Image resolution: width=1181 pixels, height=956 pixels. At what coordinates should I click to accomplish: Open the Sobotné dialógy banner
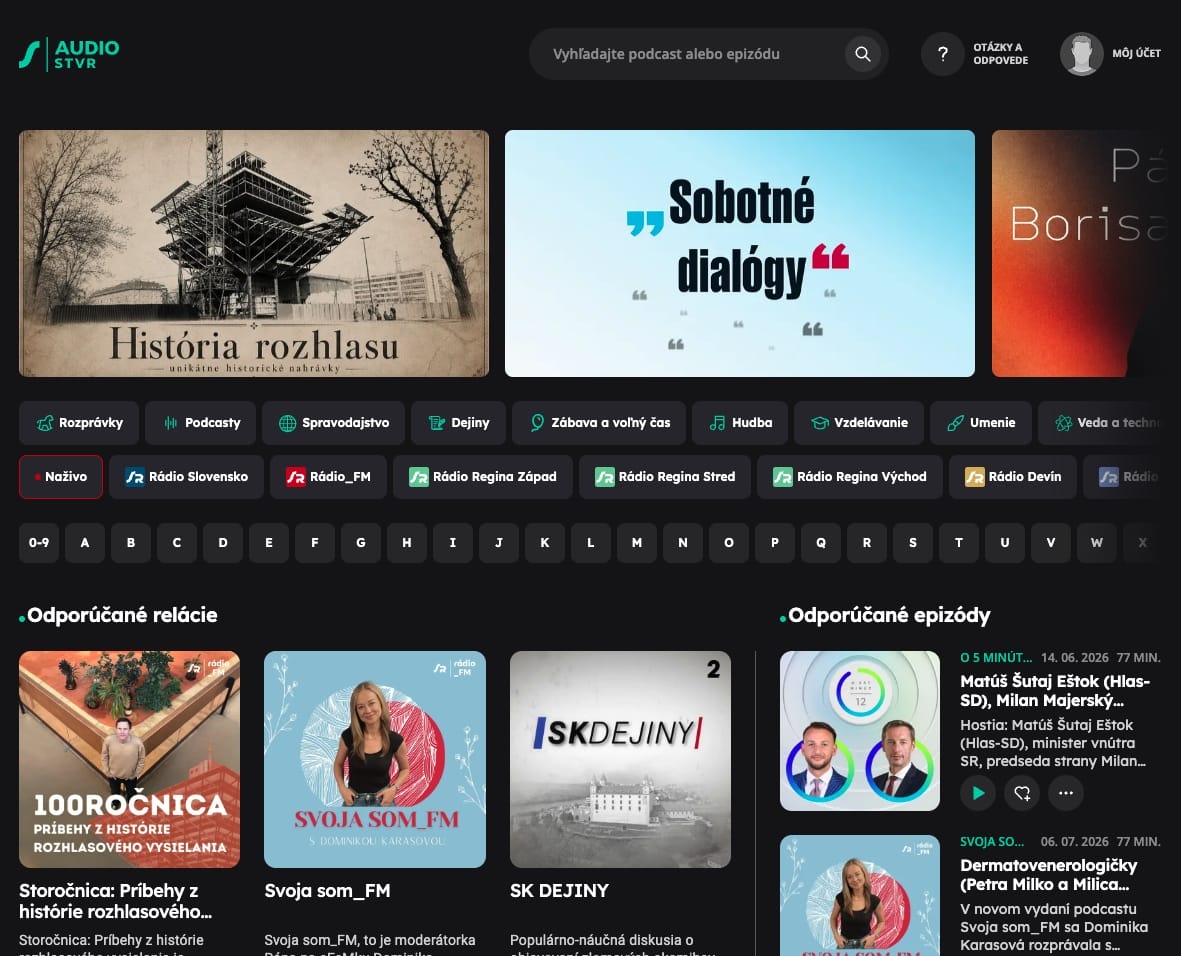740,253
